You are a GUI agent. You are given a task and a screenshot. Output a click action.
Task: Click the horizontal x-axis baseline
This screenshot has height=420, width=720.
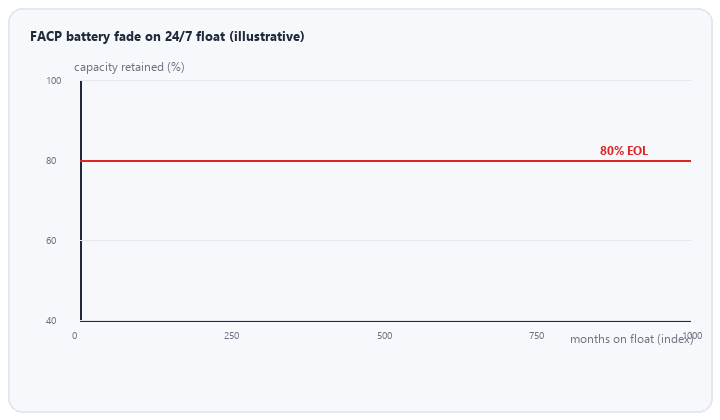click(x=386, y=321)
